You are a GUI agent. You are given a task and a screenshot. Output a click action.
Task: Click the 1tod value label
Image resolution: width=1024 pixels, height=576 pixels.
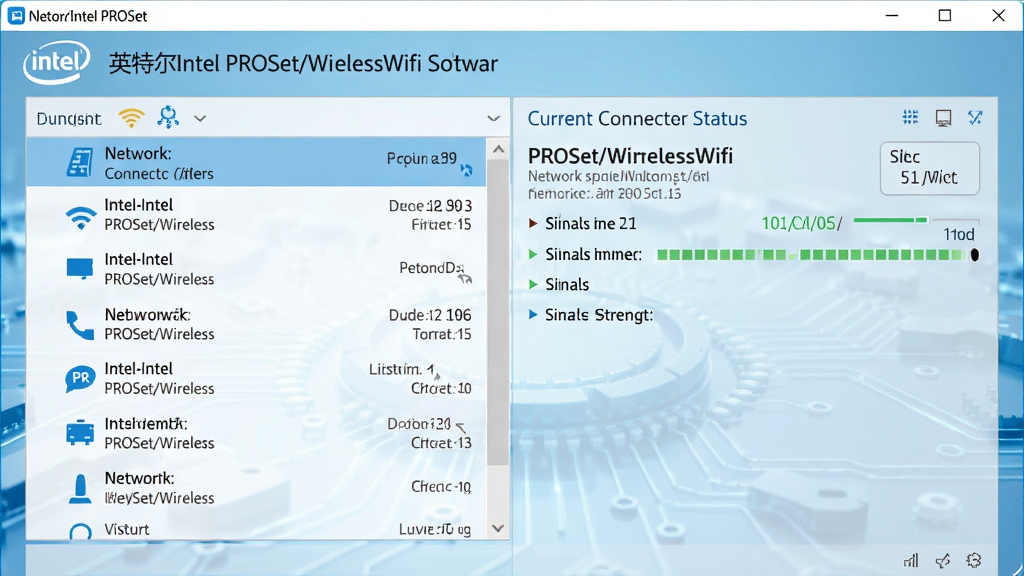point(959,234)
